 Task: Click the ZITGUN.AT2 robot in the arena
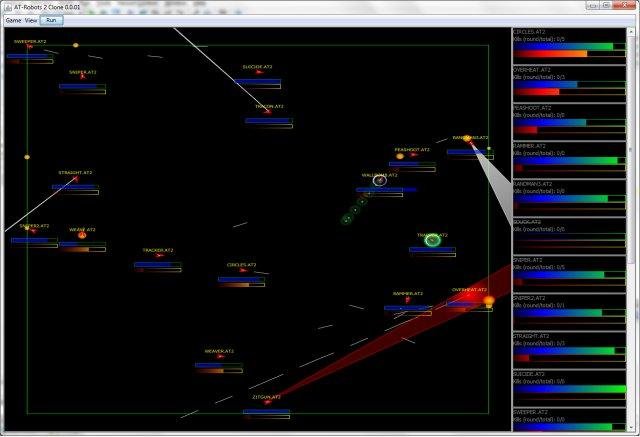coord(267,402)
